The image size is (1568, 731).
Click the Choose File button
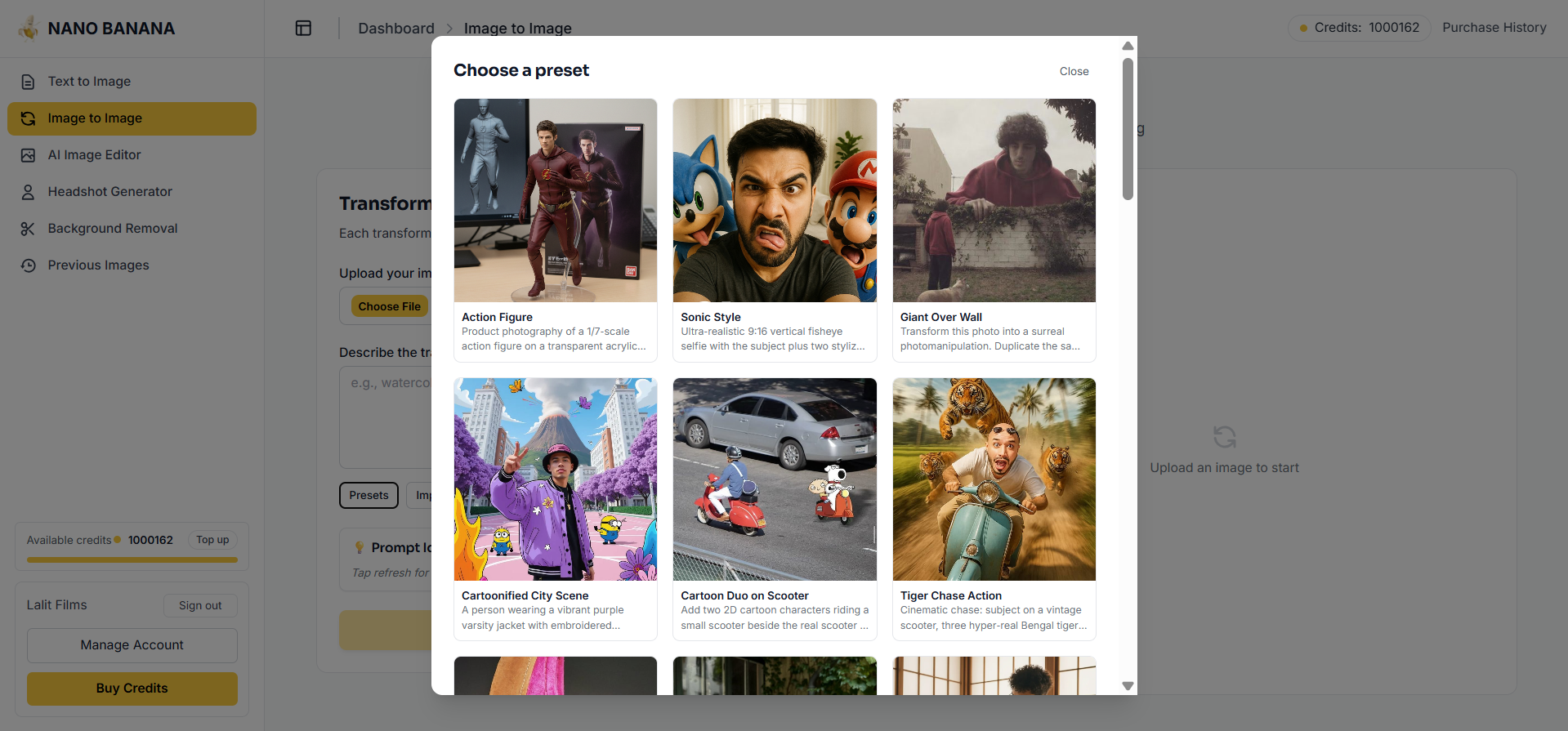[389, 306]
